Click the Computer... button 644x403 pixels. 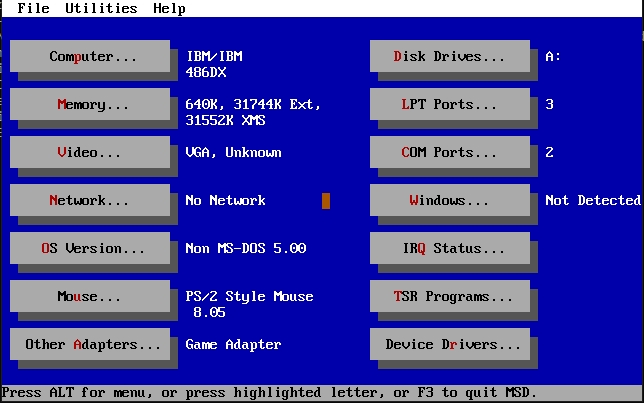point(90,56)
